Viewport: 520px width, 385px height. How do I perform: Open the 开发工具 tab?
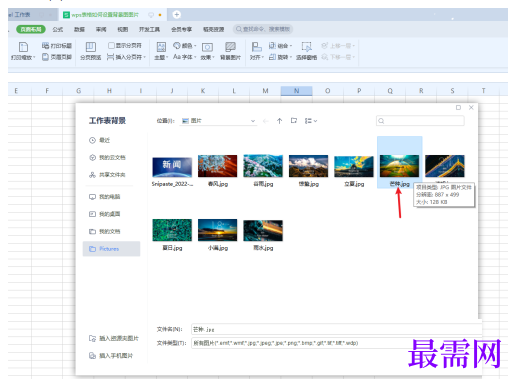149,29
